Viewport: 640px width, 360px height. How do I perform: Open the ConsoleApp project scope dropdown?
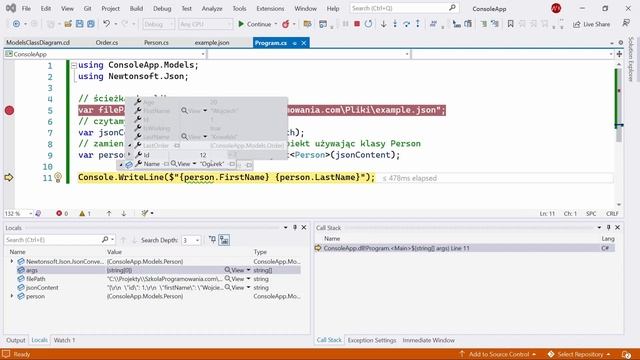(105, 54)
